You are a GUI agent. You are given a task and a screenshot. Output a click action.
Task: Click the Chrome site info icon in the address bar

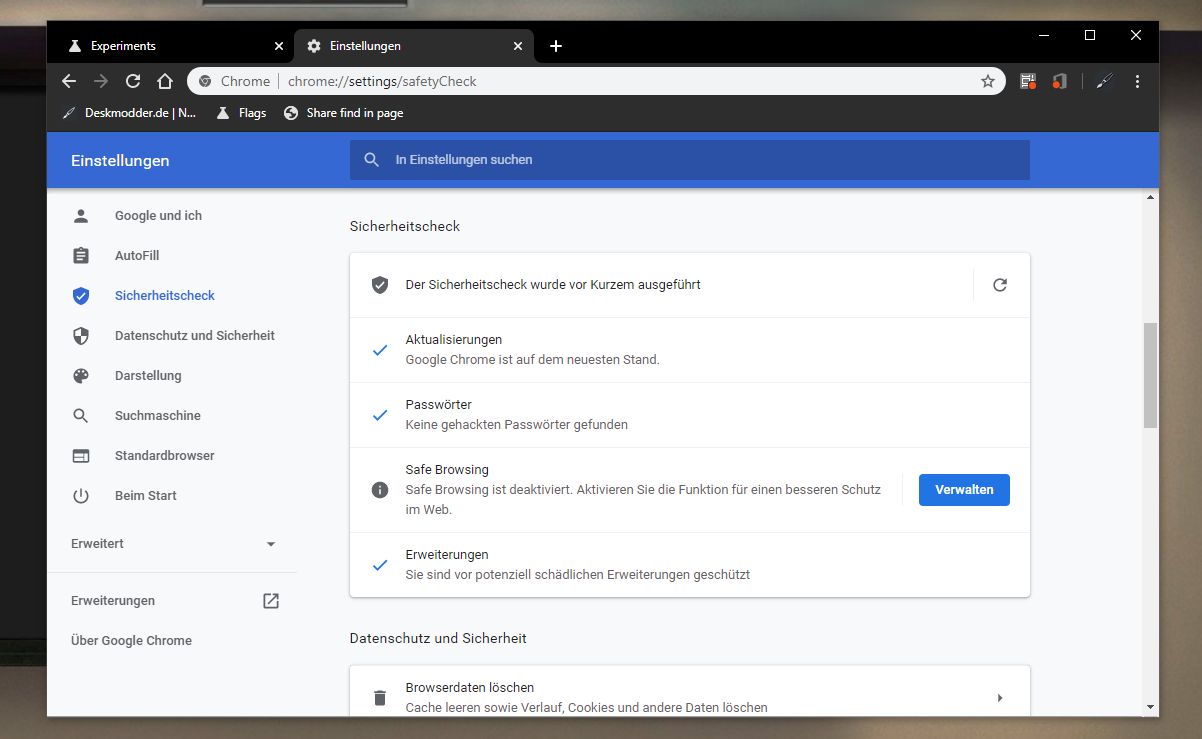(x=205, y=81)
